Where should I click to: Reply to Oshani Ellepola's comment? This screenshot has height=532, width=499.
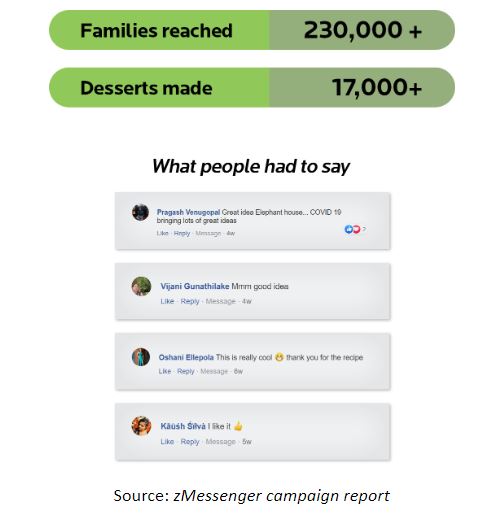[186, 371]
